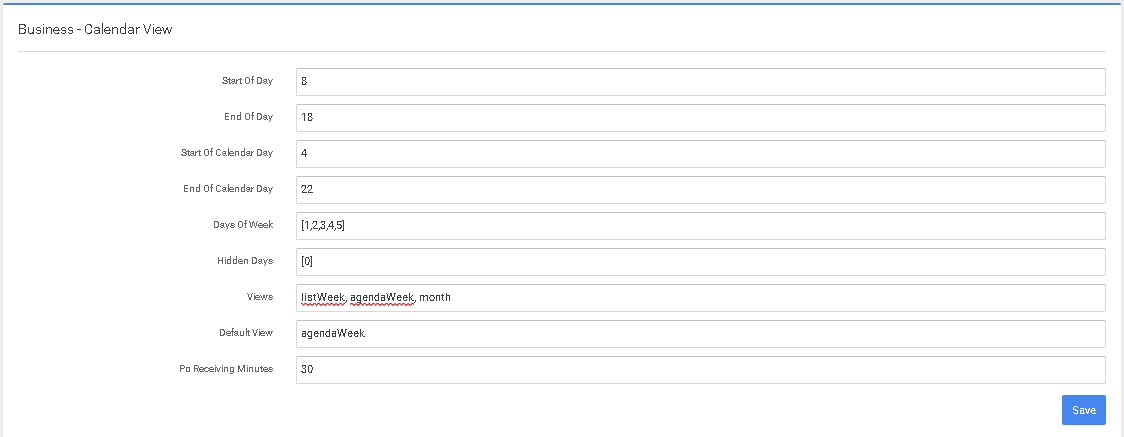Focus the End Of Day text box
Image resolution: width=1124 pixels, height=437 pixels.
click(700, 118)
